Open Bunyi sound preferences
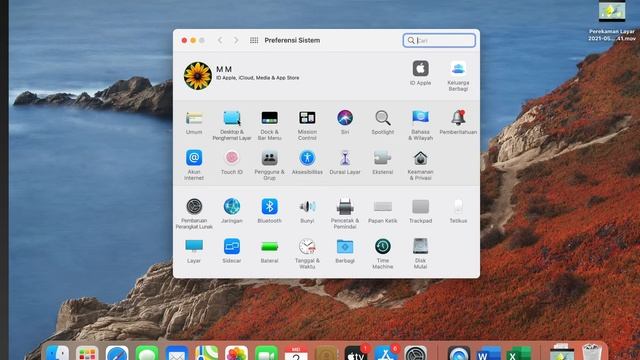 [x=307, y=211]
